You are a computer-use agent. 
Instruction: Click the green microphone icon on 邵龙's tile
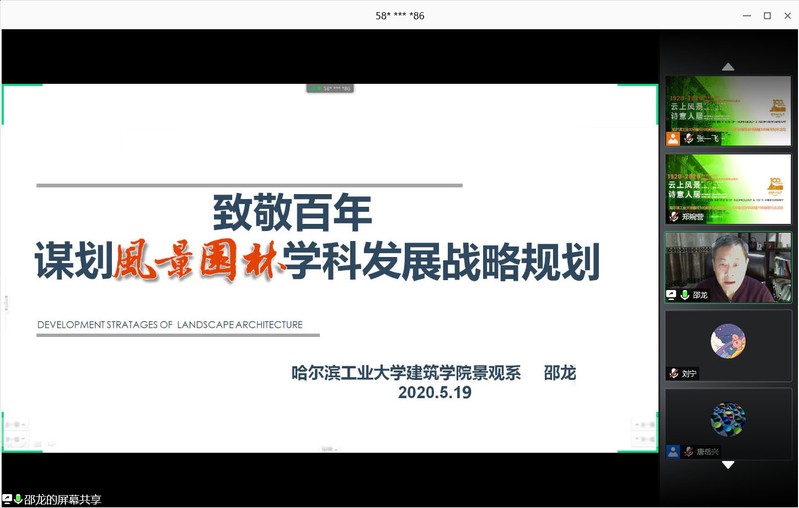coord(685,295)
